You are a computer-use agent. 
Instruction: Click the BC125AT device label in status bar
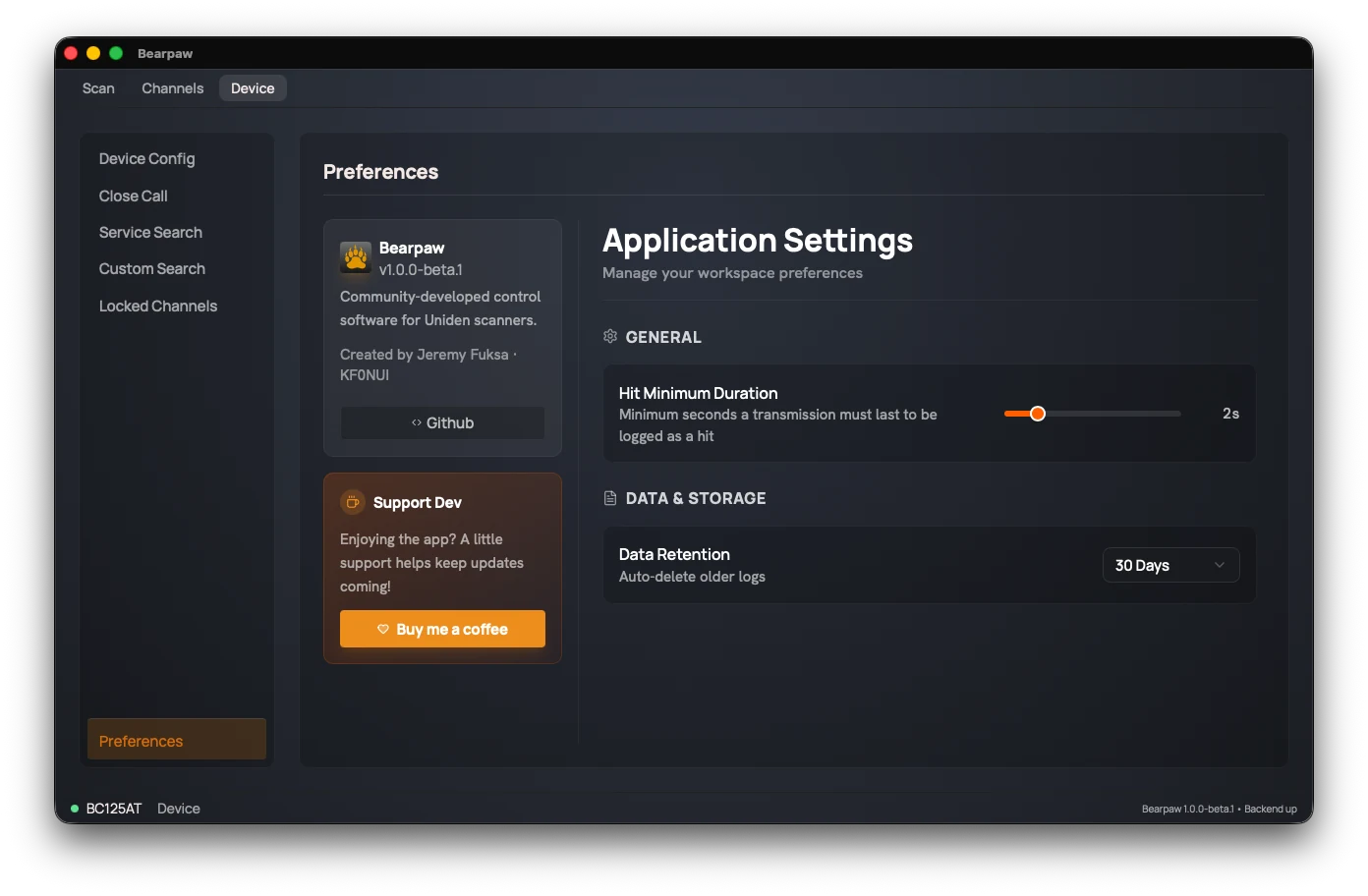pos(114,809)
